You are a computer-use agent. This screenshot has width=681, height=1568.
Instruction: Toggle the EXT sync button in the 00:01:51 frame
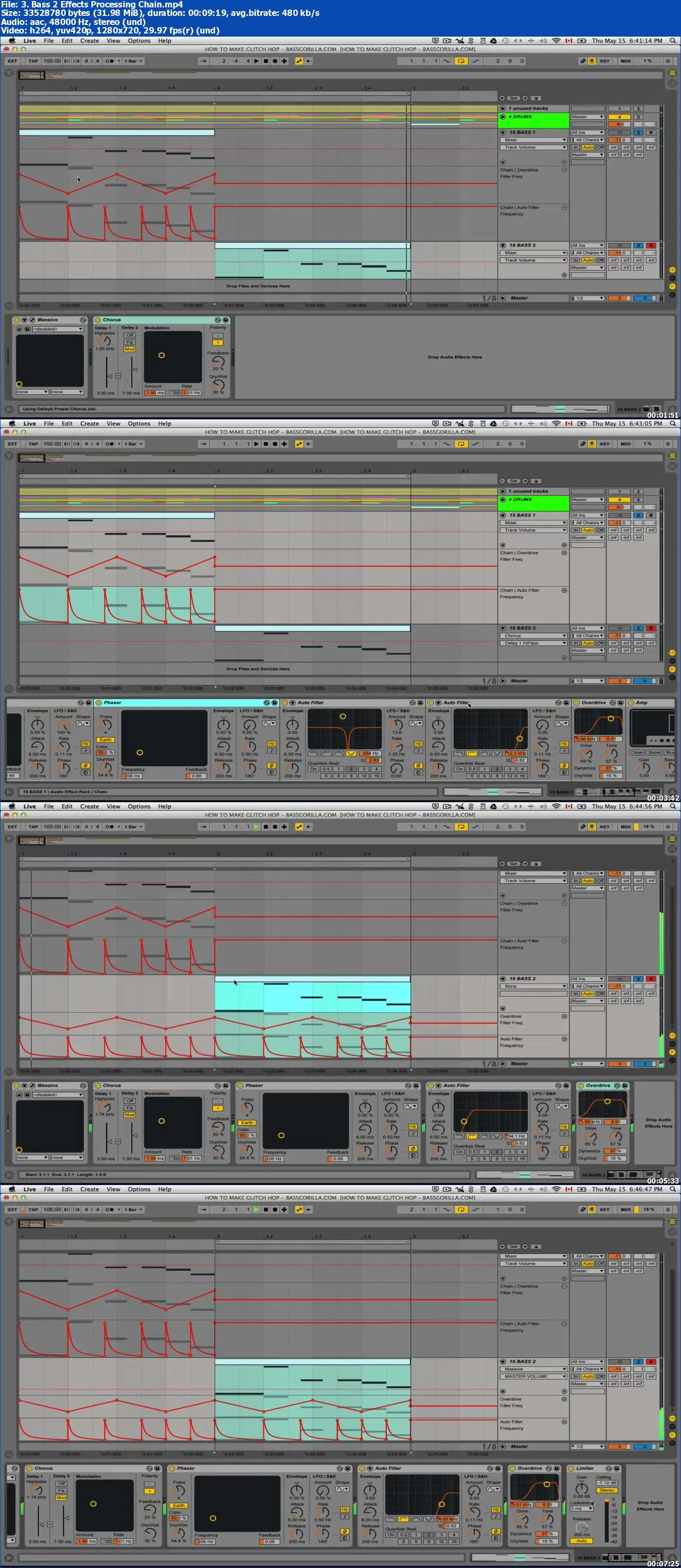click(12, 61)
